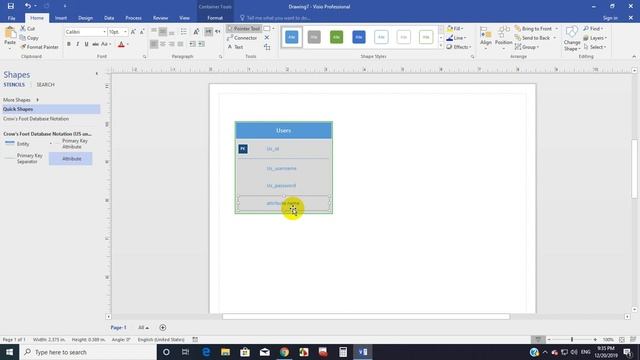Open Chrome from the taskbar
The height and width of the screenshot is (360, 640).
pyautogui.click(x=284, y=352)
